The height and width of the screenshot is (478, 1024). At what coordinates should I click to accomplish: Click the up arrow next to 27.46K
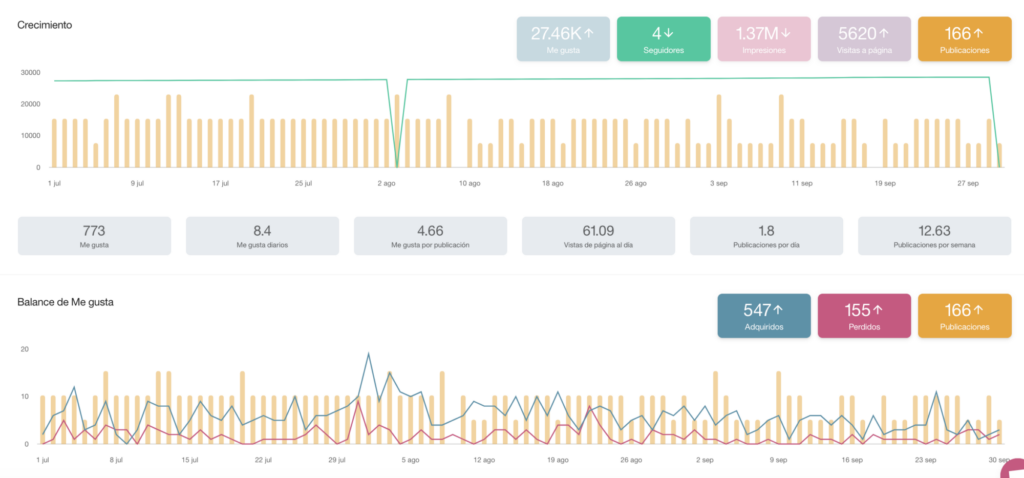pyautogui.click(x=588, y=33)
